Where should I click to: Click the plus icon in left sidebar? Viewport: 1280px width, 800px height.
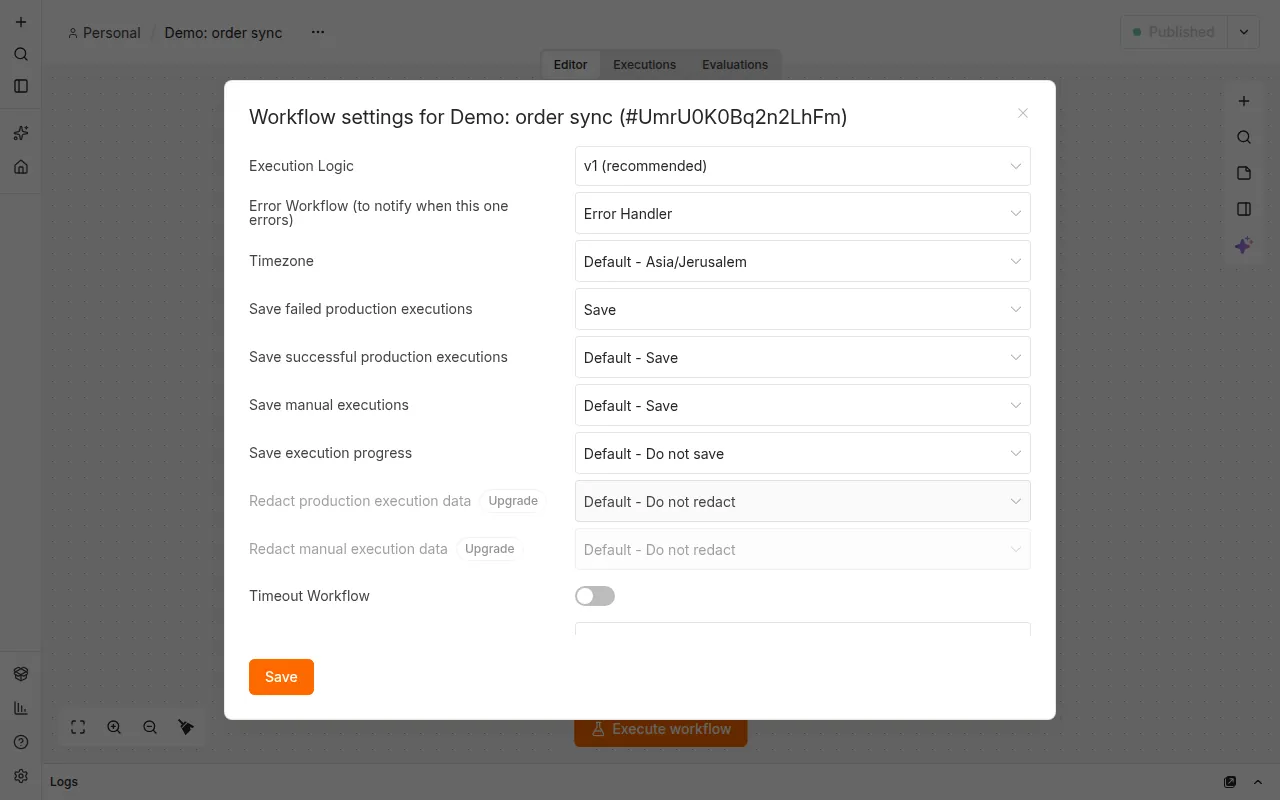coord(21,22)
